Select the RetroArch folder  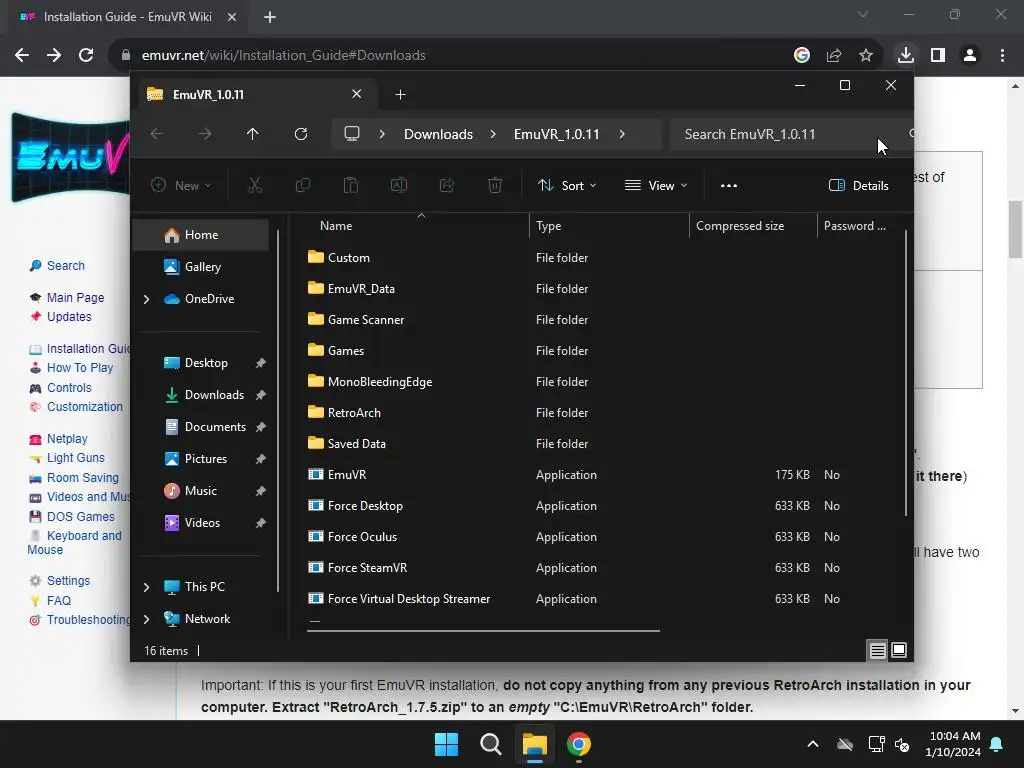point(354,413)
